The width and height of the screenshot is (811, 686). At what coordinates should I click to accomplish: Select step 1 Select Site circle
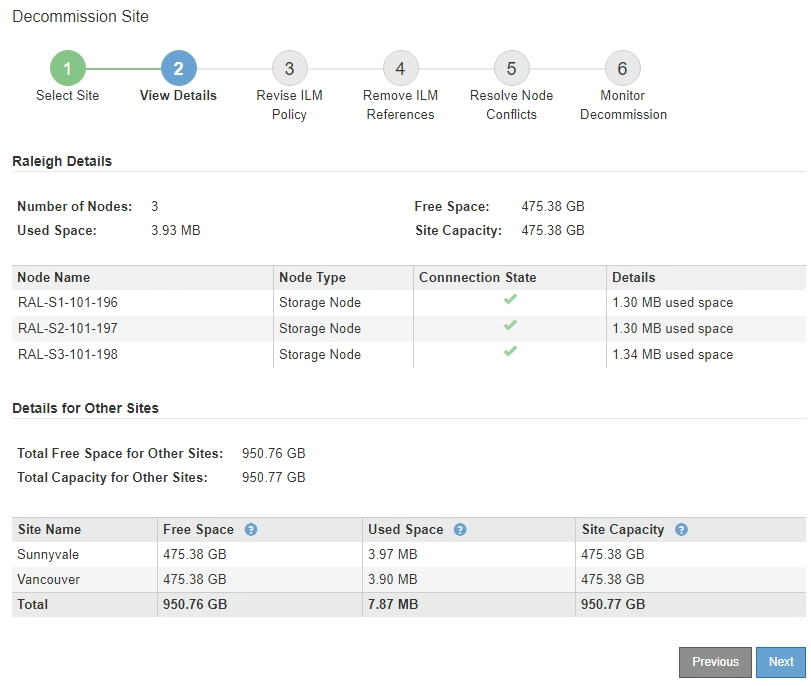click(68, 69)
